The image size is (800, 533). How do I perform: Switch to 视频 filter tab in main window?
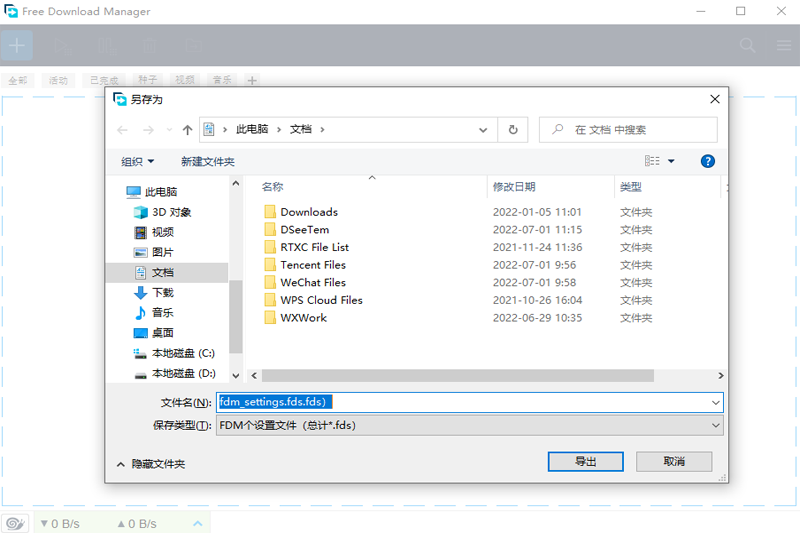185,80
